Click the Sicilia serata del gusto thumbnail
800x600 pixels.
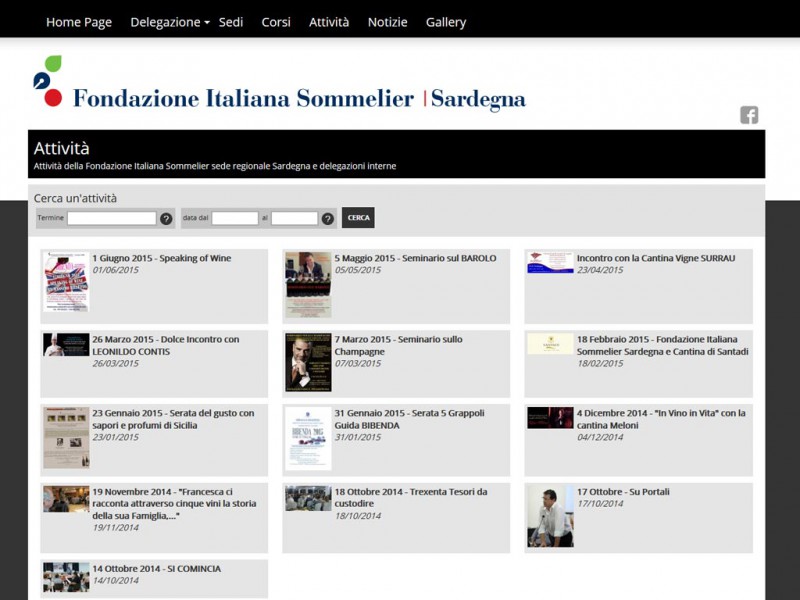point(66,437)
